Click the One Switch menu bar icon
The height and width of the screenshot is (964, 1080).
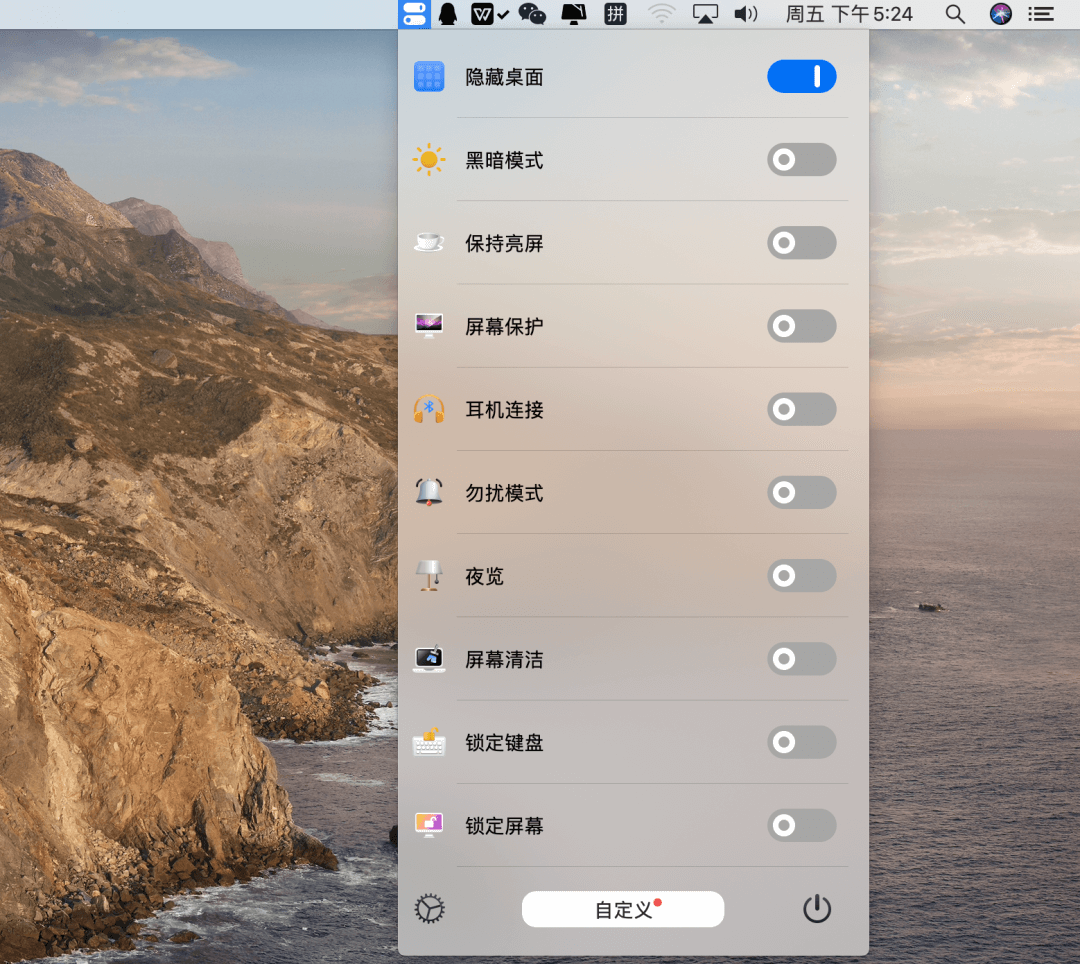click(x=413, y=14)
